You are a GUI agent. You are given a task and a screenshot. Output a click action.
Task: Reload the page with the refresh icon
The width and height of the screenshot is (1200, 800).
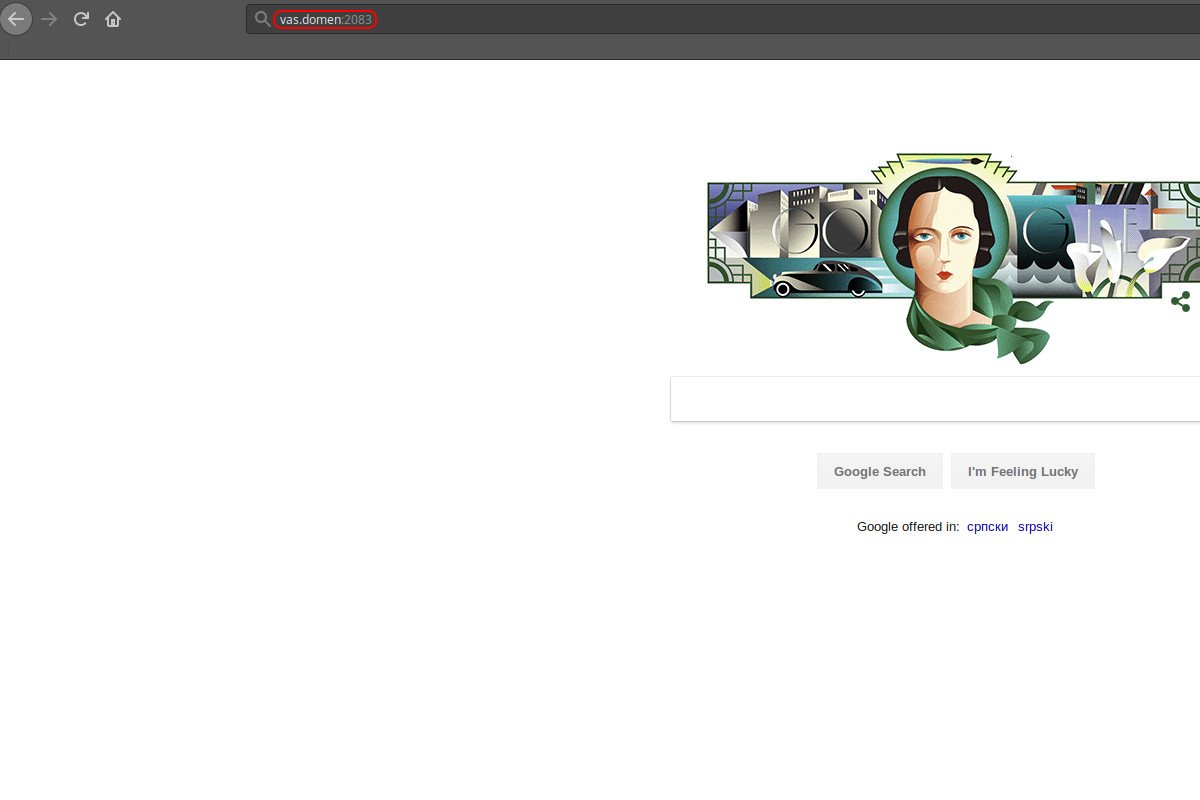(x=82, y=19)
